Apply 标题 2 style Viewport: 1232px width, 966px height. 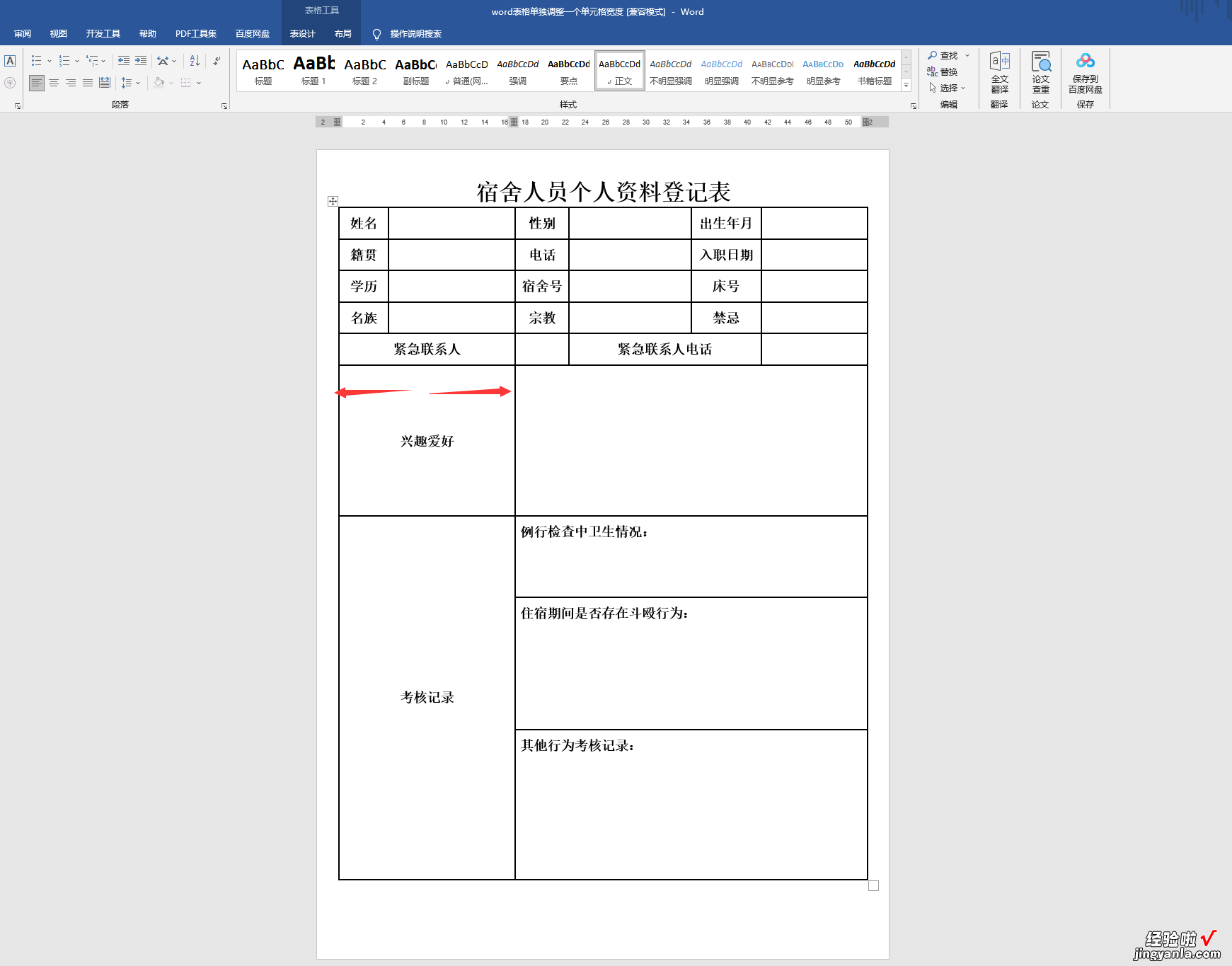tap(365, 71)
